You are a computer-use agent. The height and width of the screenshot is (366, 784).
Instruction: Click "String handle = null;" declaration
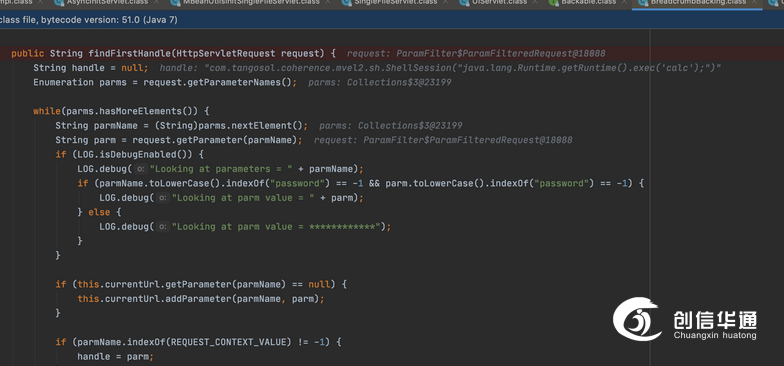(91, 68)
